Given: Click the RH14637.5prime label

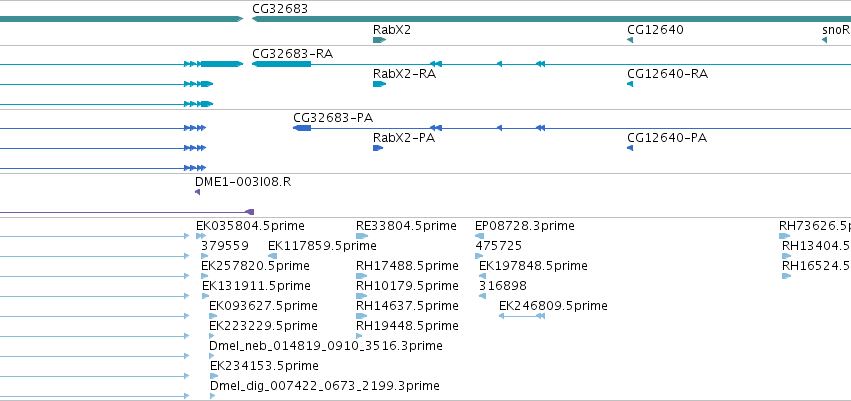Looking at the screenshot, I should 408,306.
